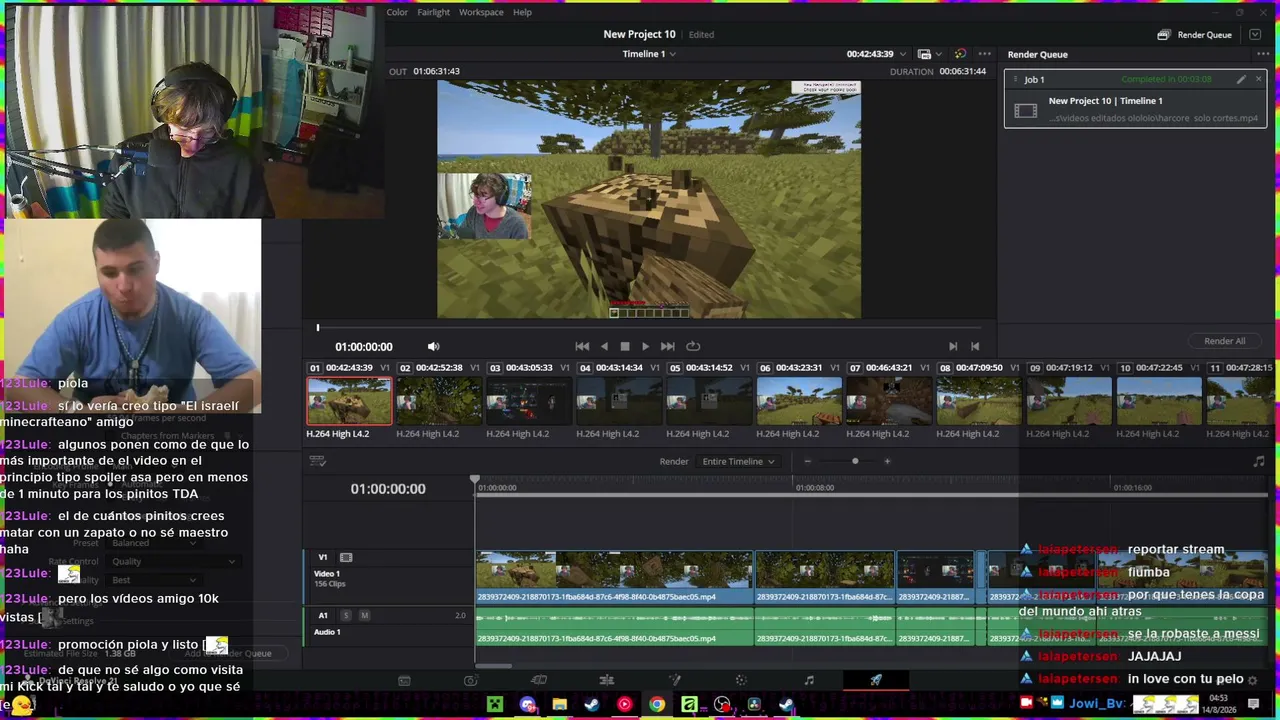Click the viewer scrubber bar
The height and width of the screenshot is (720, 1280).
tap(648, 327)
